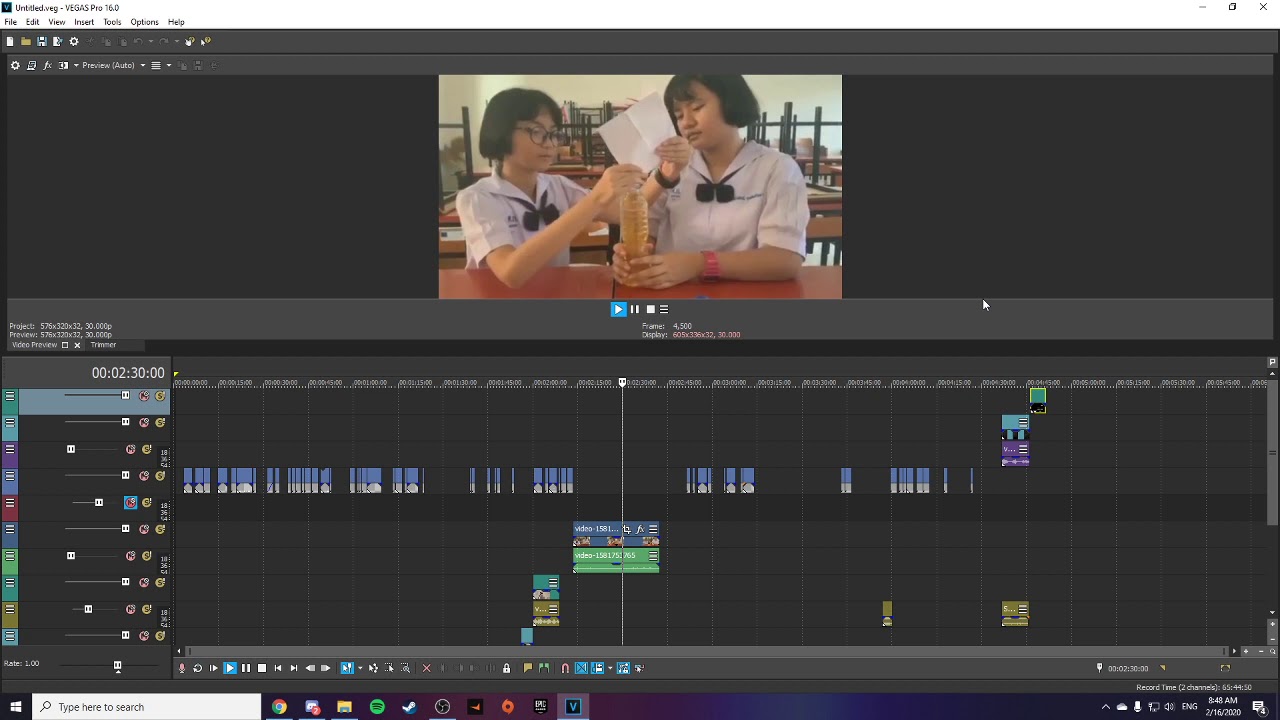Save the project with the floppy icon
The width and height of the screenshot is (1280, 720).
click(x=42, y=41)
